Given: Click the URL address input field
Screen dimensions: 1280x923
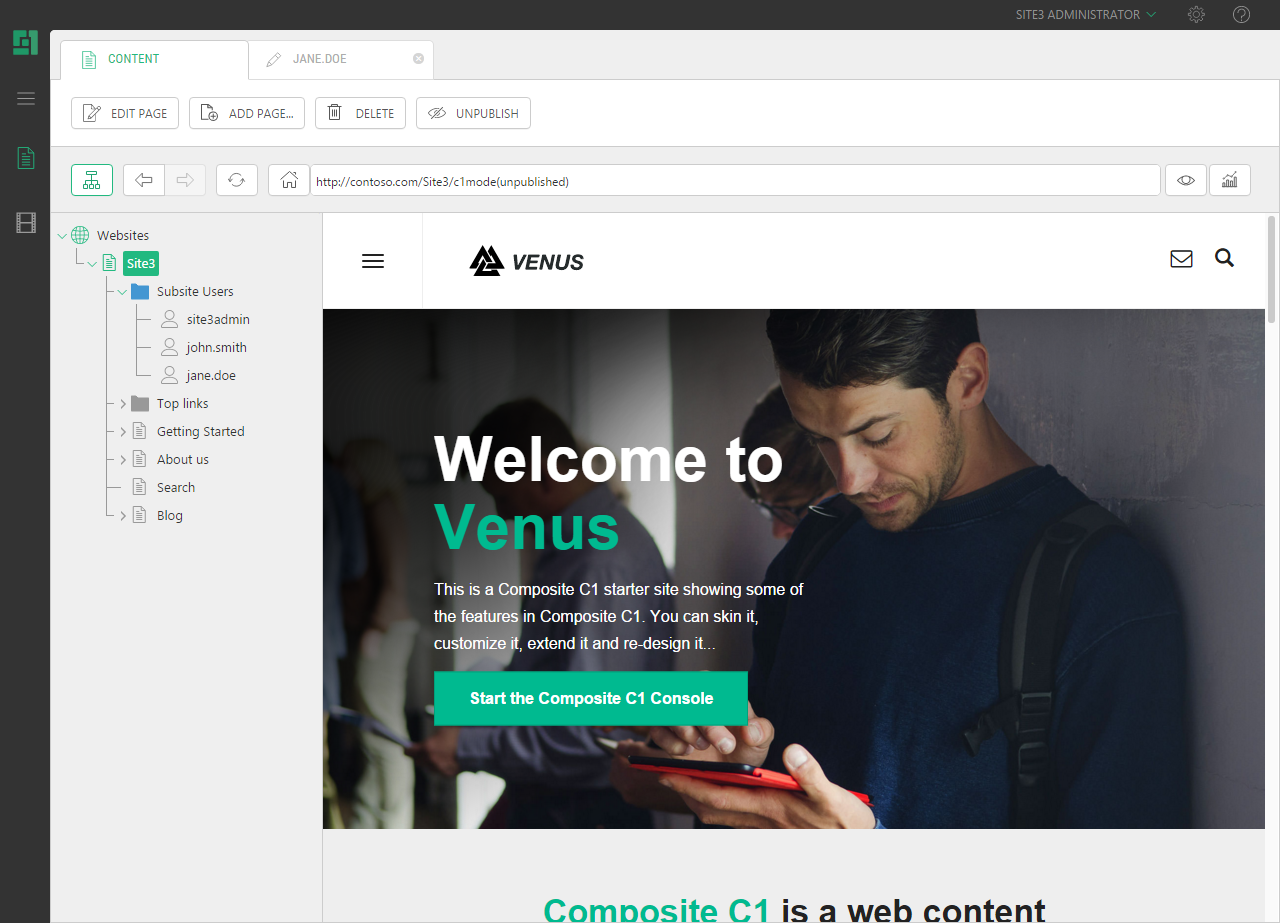Looking at the screenshot, I should click(x=735, y=181).
